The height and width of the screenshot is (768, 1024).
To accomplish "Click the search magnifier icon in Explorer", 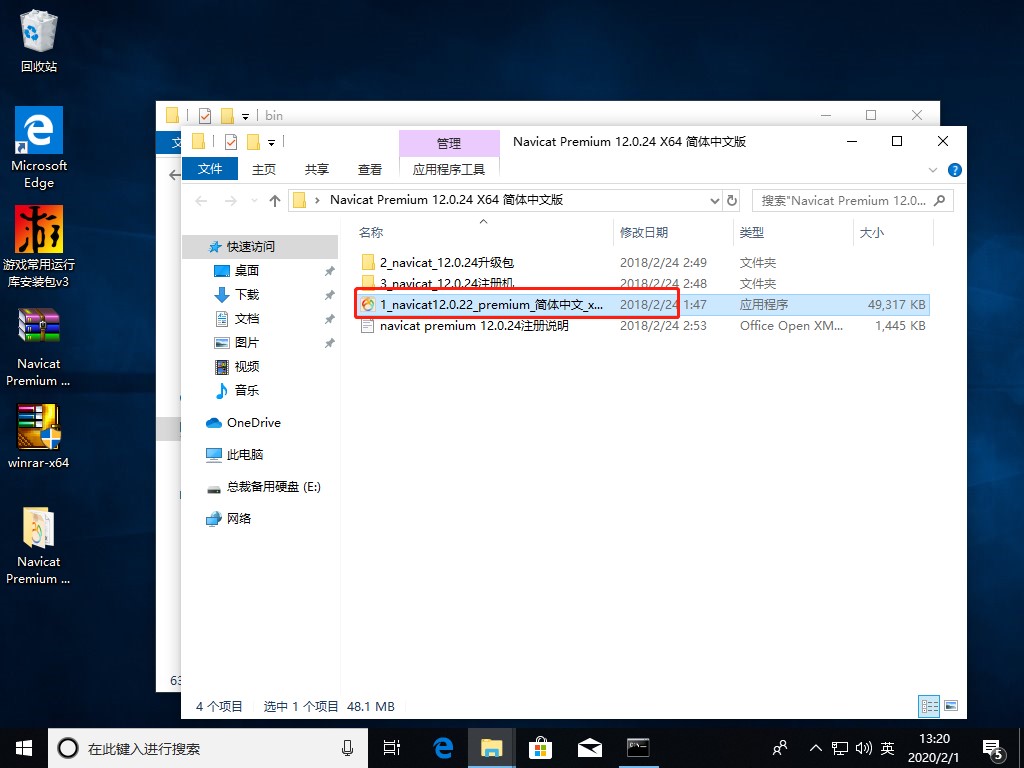I will [940, 200].
